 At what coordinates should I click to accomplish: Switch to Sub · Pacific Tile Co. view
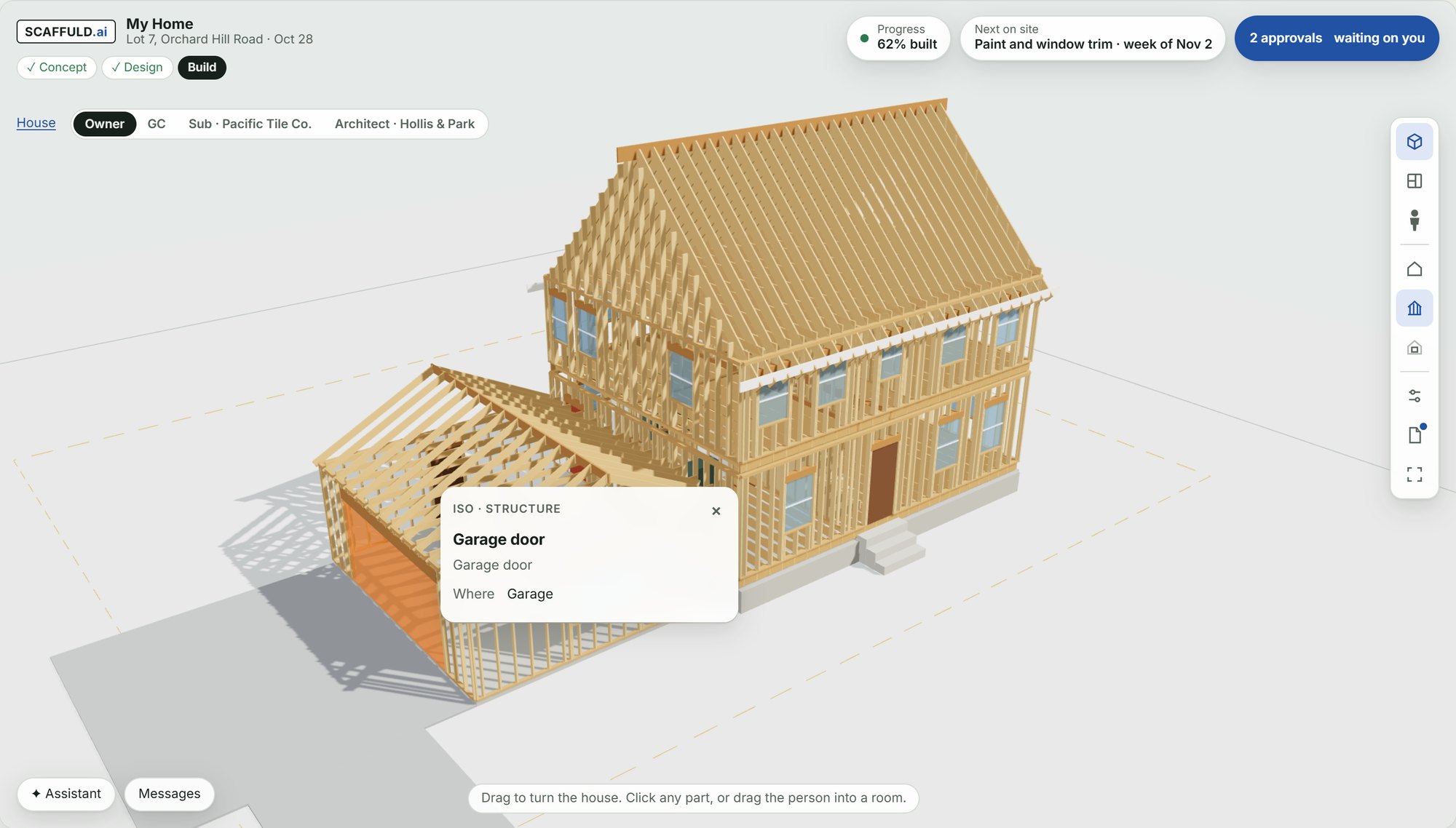(x=250, y=124)
